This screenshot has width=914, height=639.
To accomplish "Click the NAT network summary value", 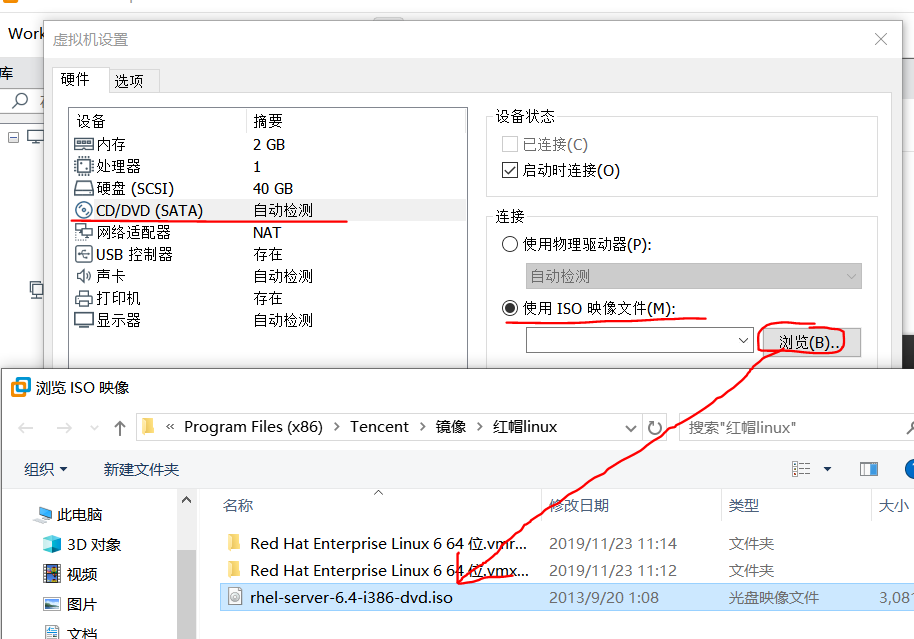I will [x=267, y=232].
